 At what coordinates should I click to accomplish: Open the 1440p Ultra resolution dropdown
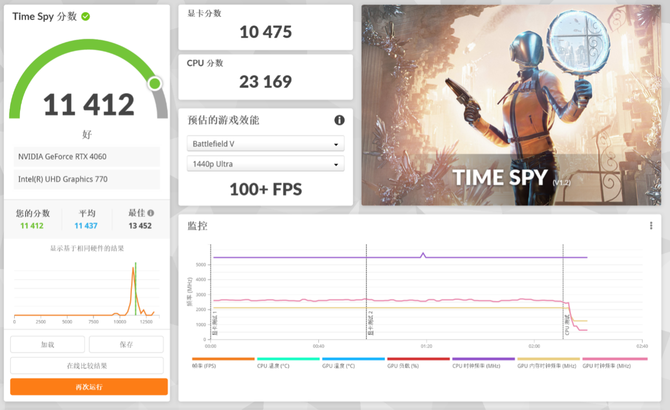(x=265, y=164)
